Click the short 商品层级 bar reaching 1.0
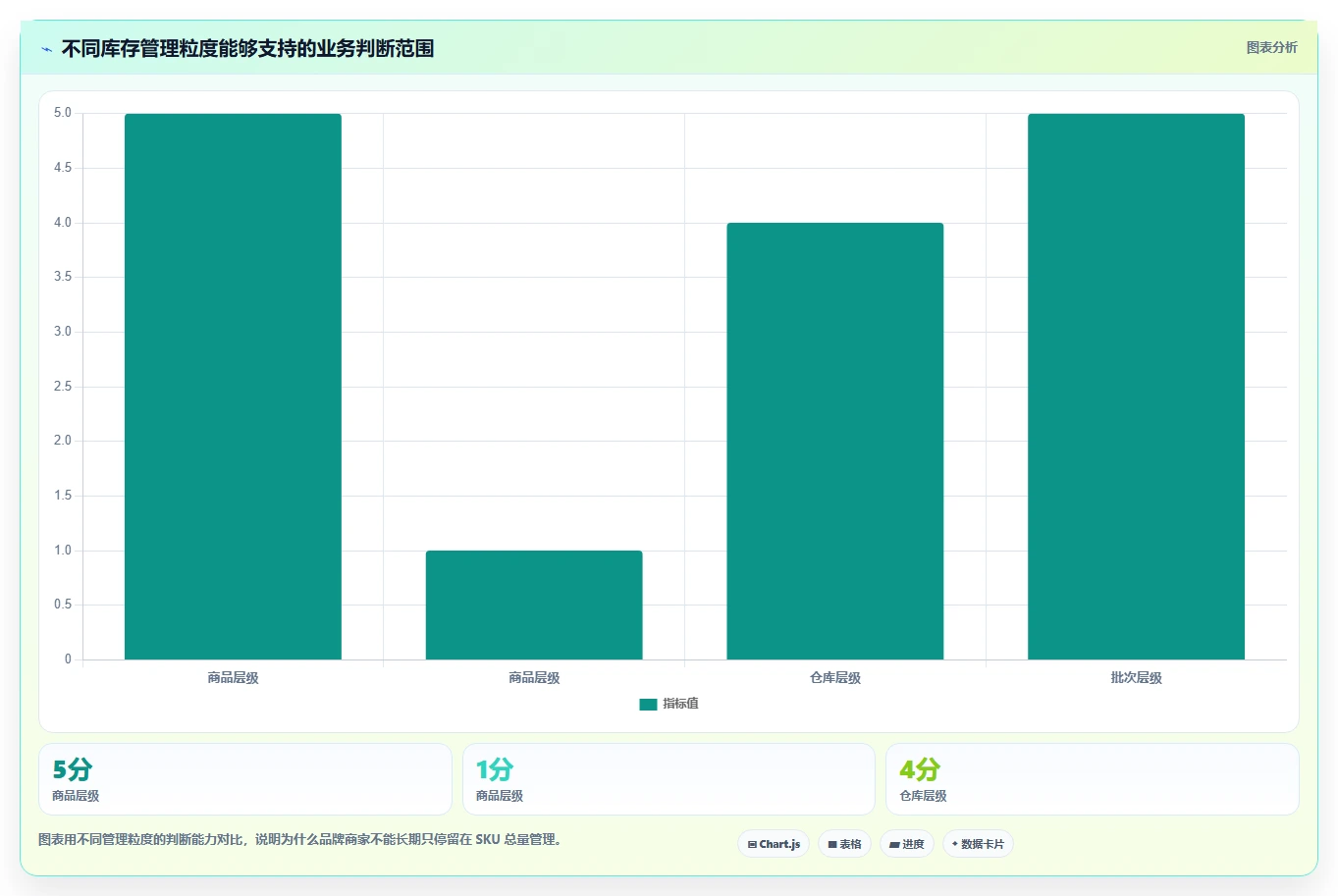The height and width of the screenshot is (896, 1338). pyautogui.click(x=534, y=605)
